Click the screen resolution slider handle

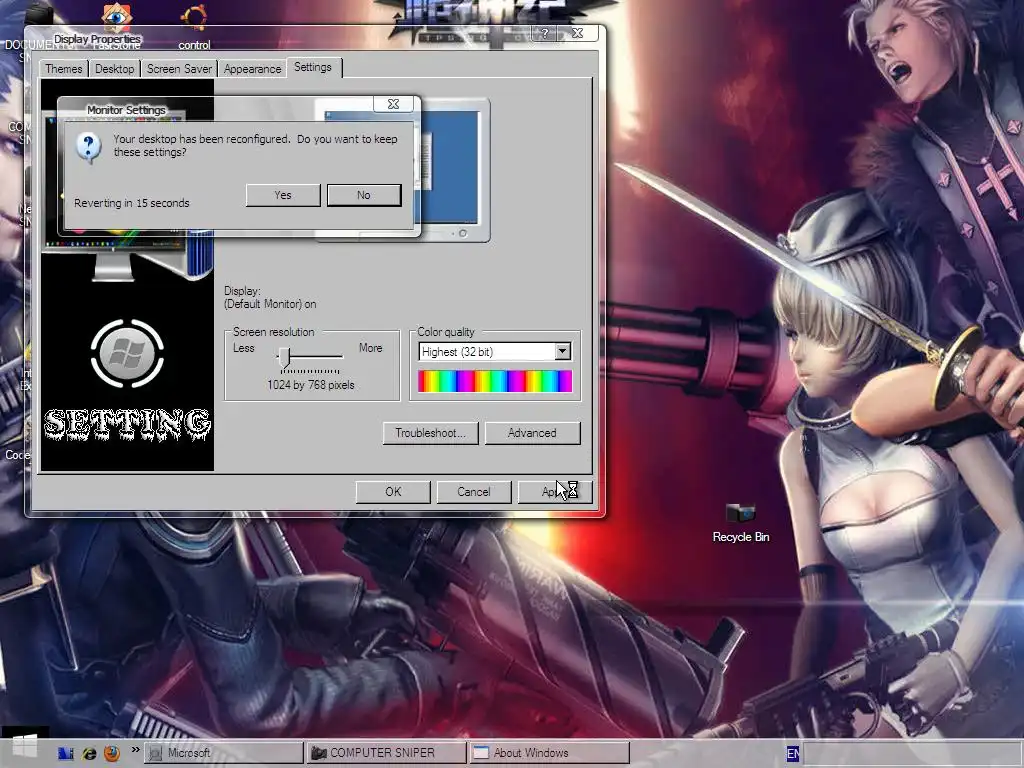[285, 357]
